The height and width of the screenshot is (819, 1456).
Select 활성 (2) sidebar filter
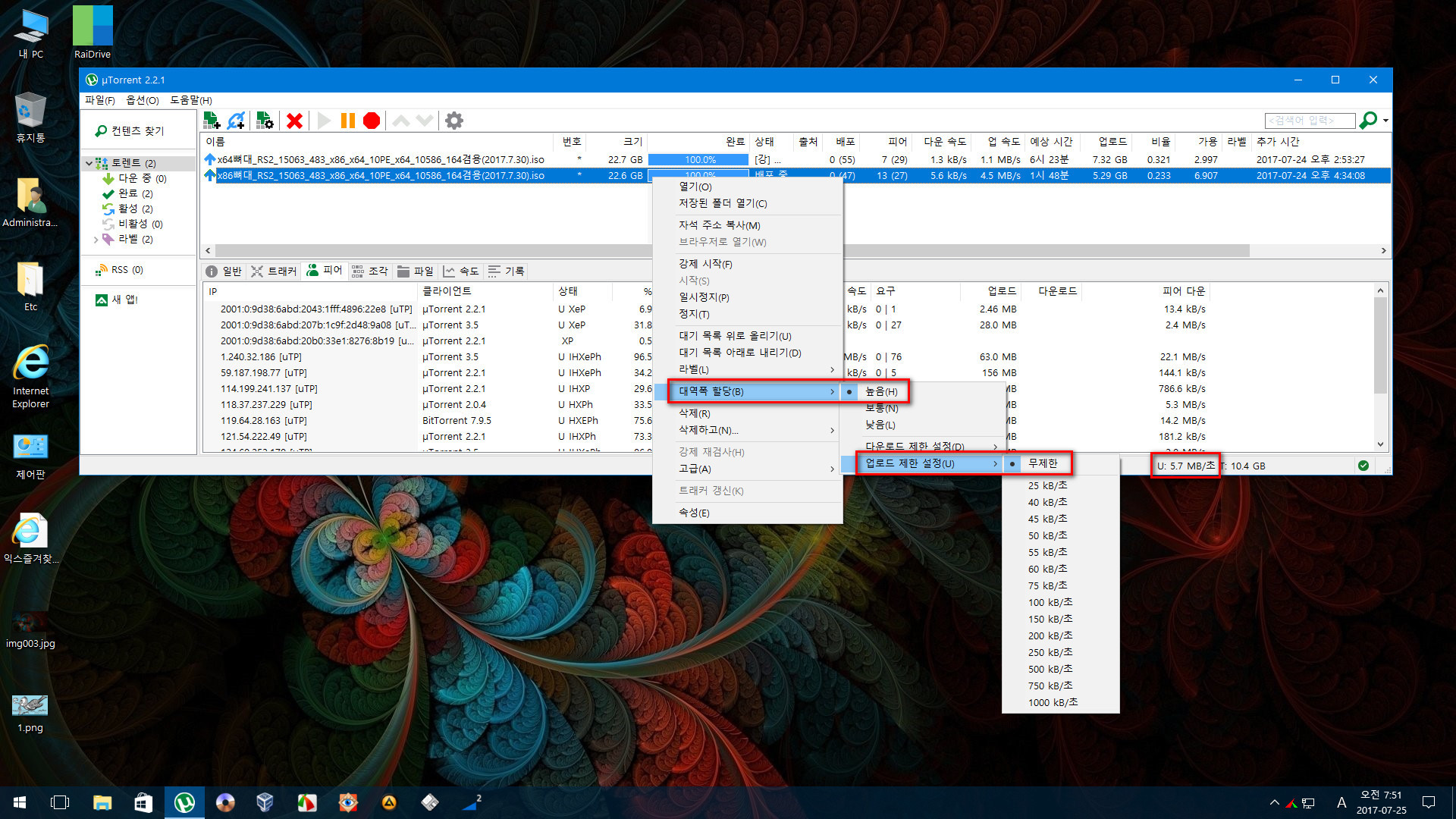click(128, 209)
